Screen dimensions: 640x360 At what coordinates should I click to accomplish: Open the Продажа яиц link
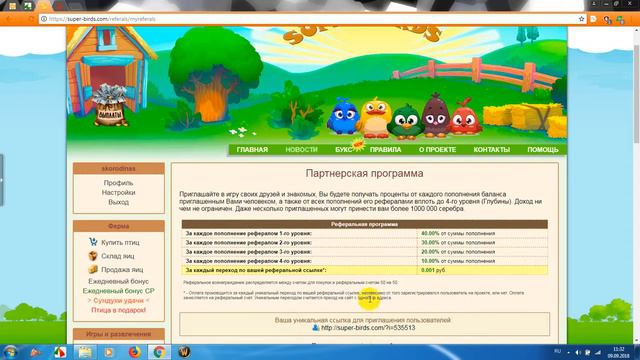[x=122, y=270]
